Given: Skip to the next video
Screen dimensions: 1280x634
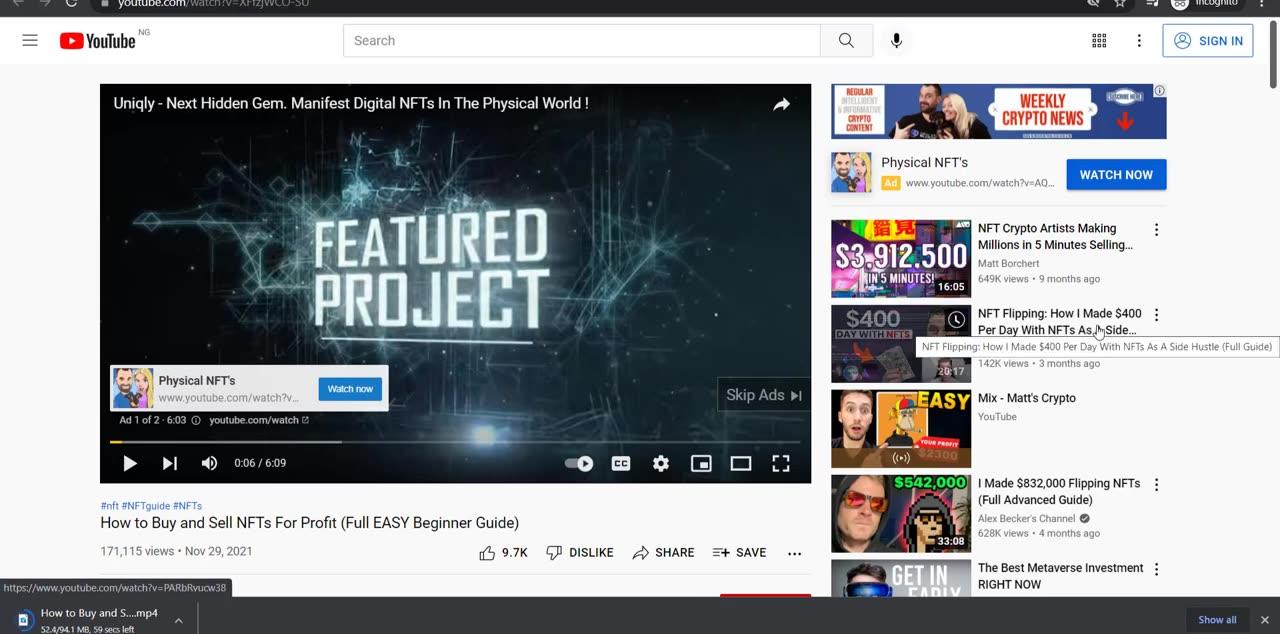Looking at the screenshot, I should click(x=169, y=463).
